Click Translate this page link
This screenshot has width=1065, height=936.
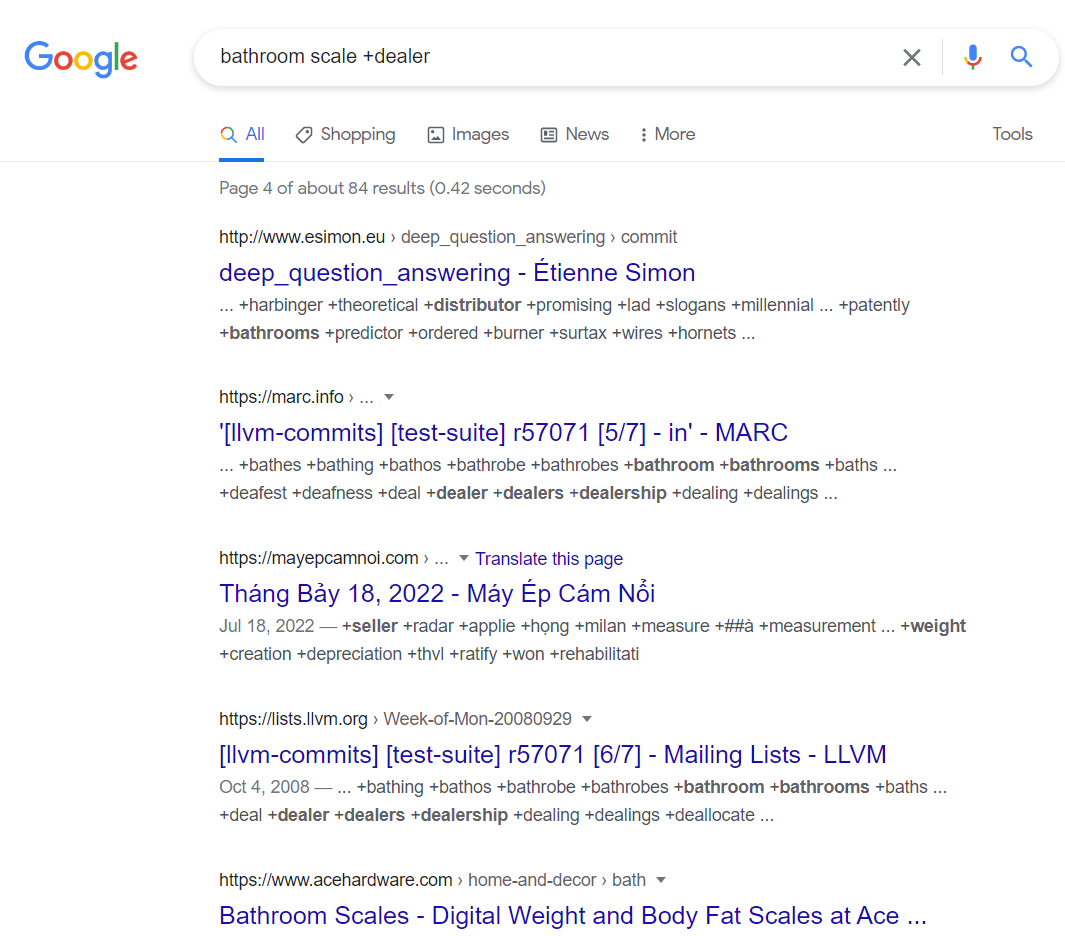(x=549, y=558)
